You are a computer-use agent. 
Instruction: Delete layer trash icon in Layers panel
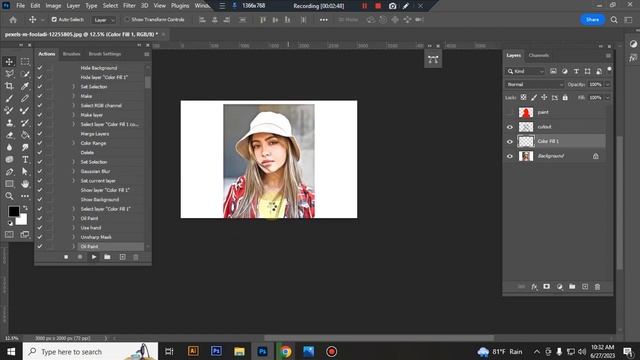click(598, 287)
